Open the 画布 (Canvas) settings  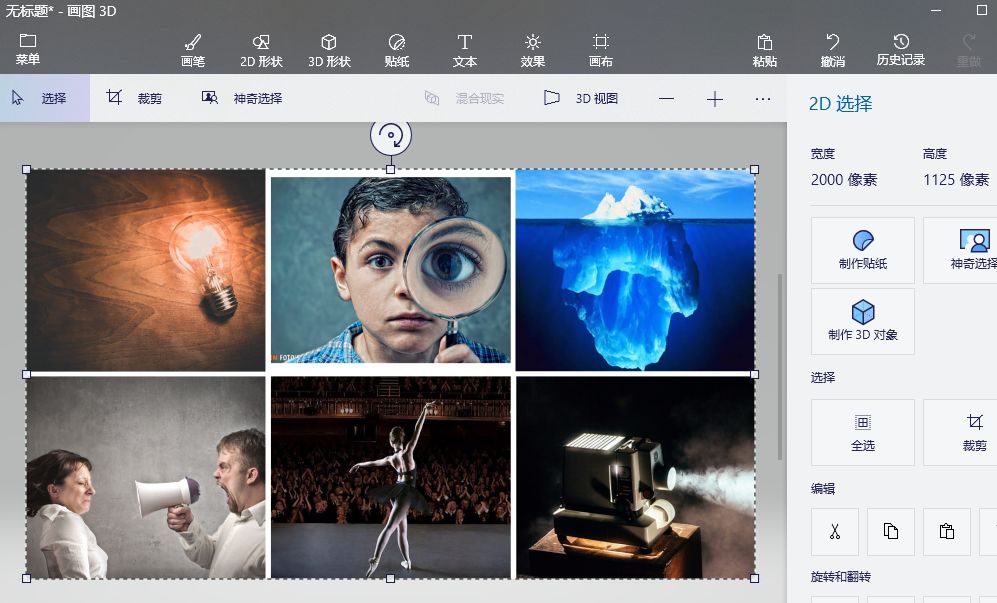[x=600, y=50]
